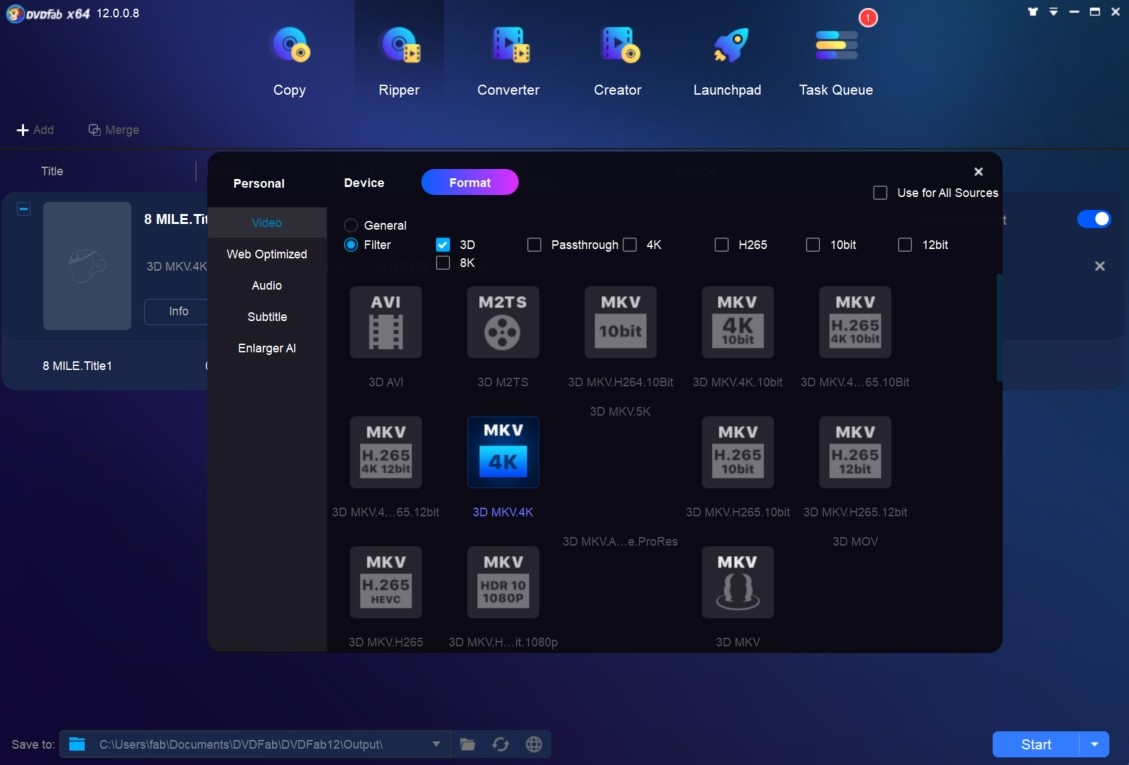Select the General radio button
The width and height of the screenshot is (1129, 765).
(x=351, y=225)
